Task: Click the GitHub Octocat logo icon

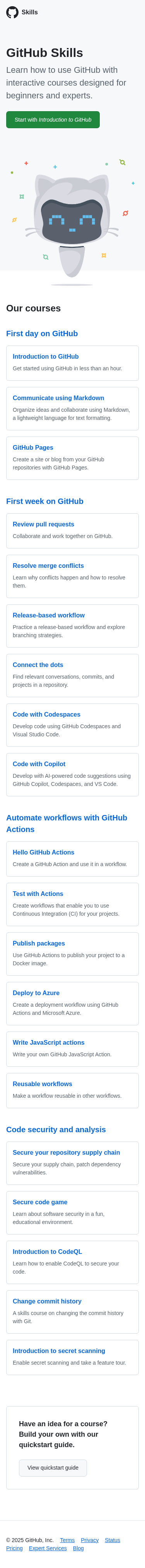Action: coord(12,12)
